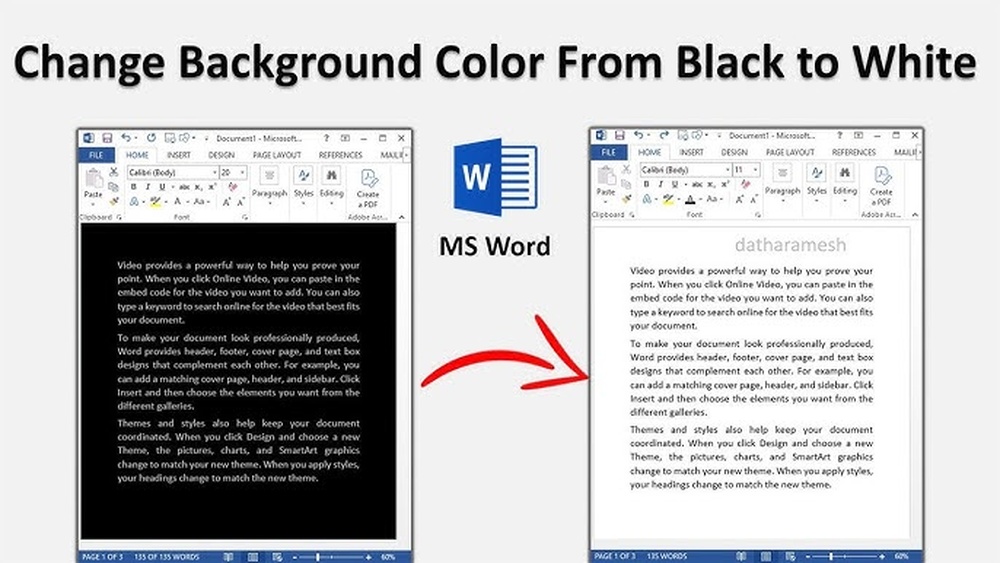1000x563 pixels.
Task: Grow font size in white-page Word window
Action: click(x=739, y=200)
